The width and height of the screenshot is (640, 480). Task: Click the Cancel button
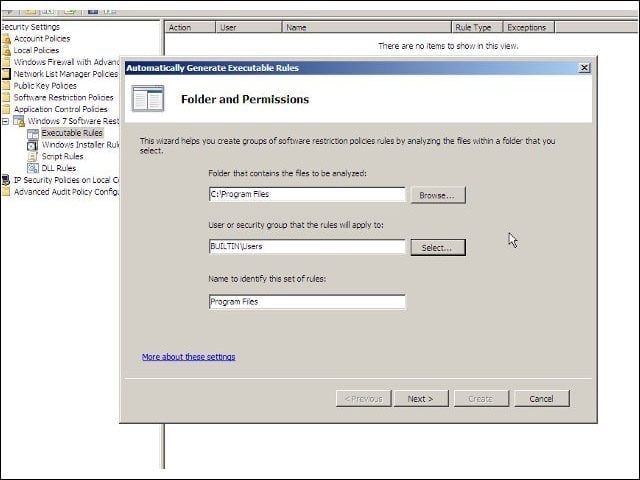pos(542,399)
